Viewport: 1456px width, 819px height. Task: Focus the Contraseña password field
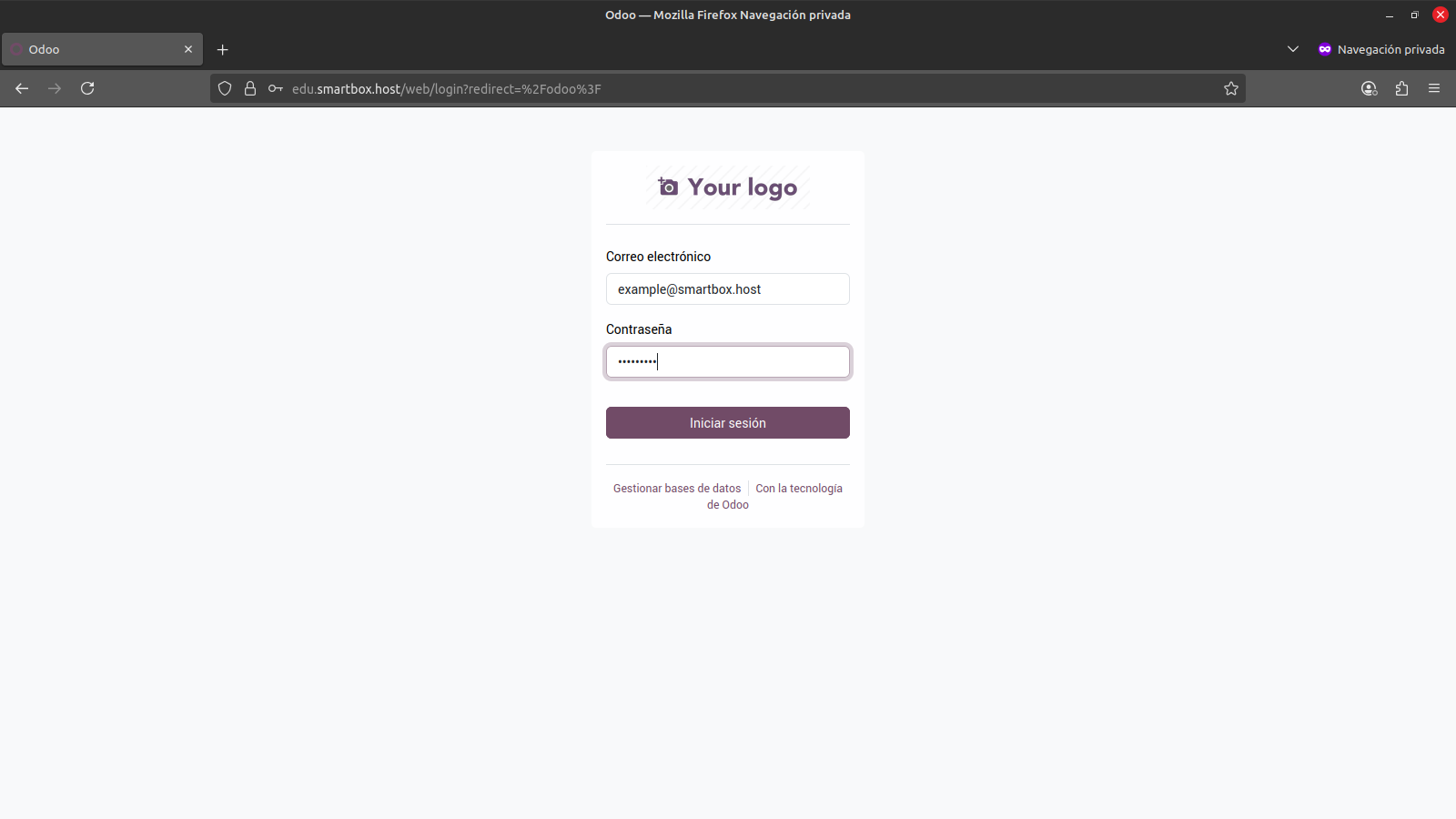(x=728, y=362)
